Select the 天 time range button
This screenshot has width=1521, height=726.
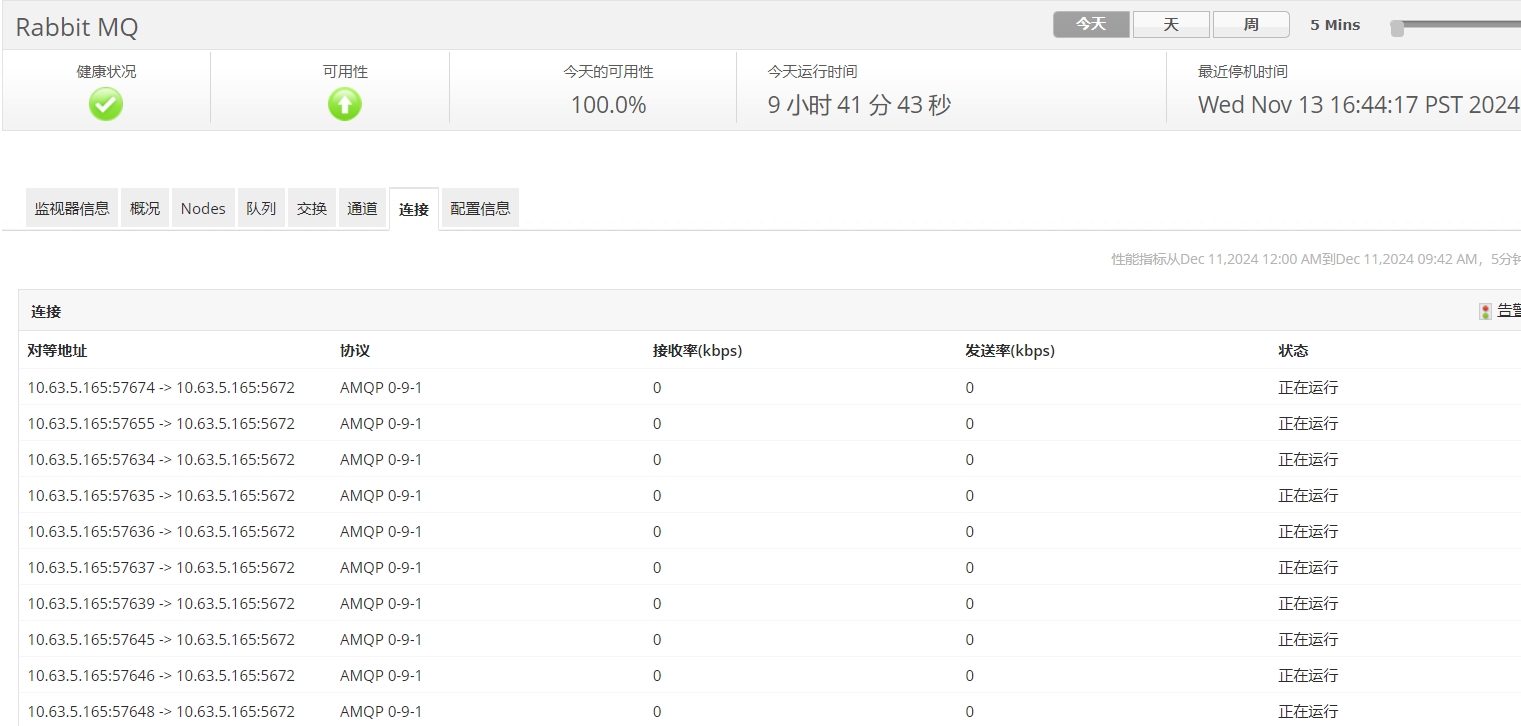(x=1171, y=25)
